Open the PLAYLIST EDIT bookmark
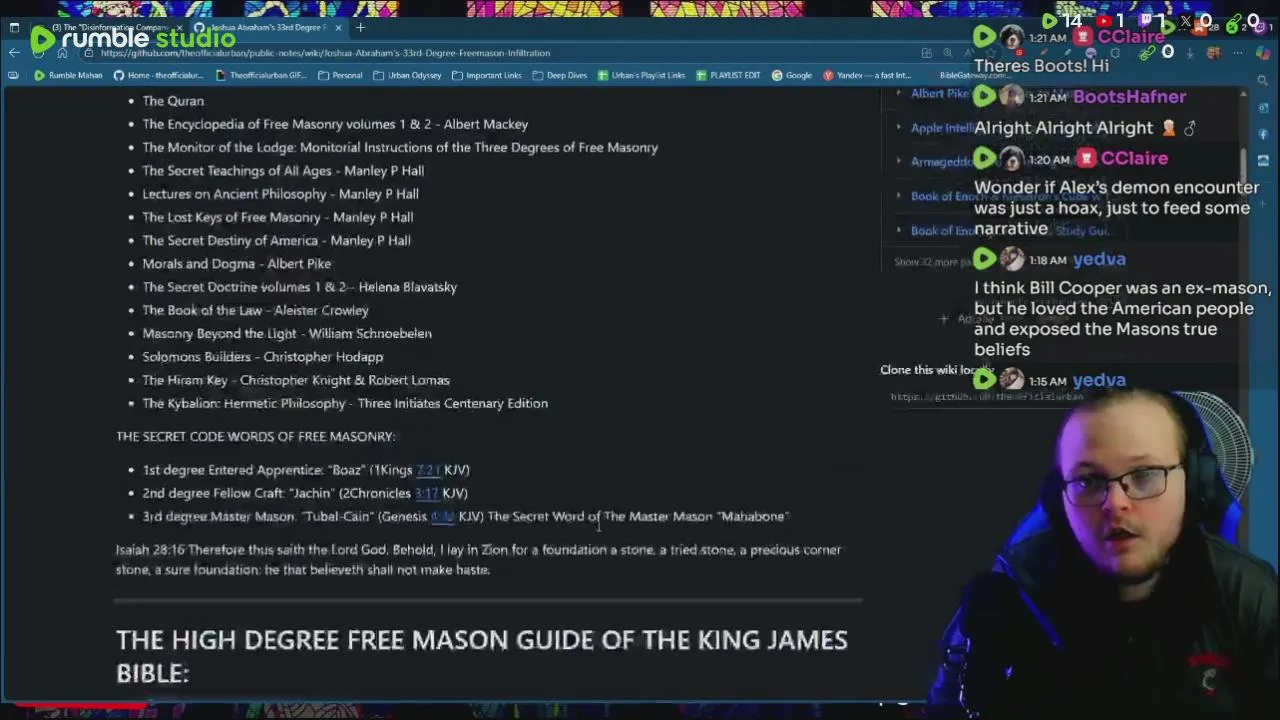The image size is (1280, 720). click(728, 75)
